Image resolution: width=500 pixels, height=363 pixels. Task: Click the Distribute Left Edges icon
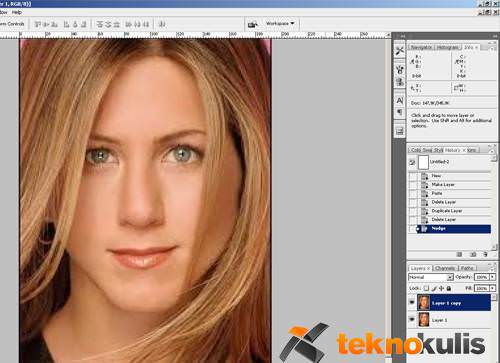129,24
